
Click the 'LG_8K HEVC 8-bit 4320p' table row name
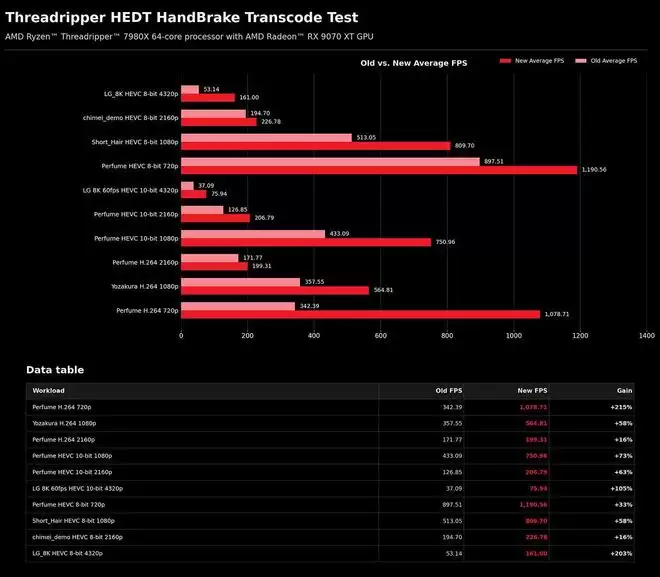pos(67,553)
